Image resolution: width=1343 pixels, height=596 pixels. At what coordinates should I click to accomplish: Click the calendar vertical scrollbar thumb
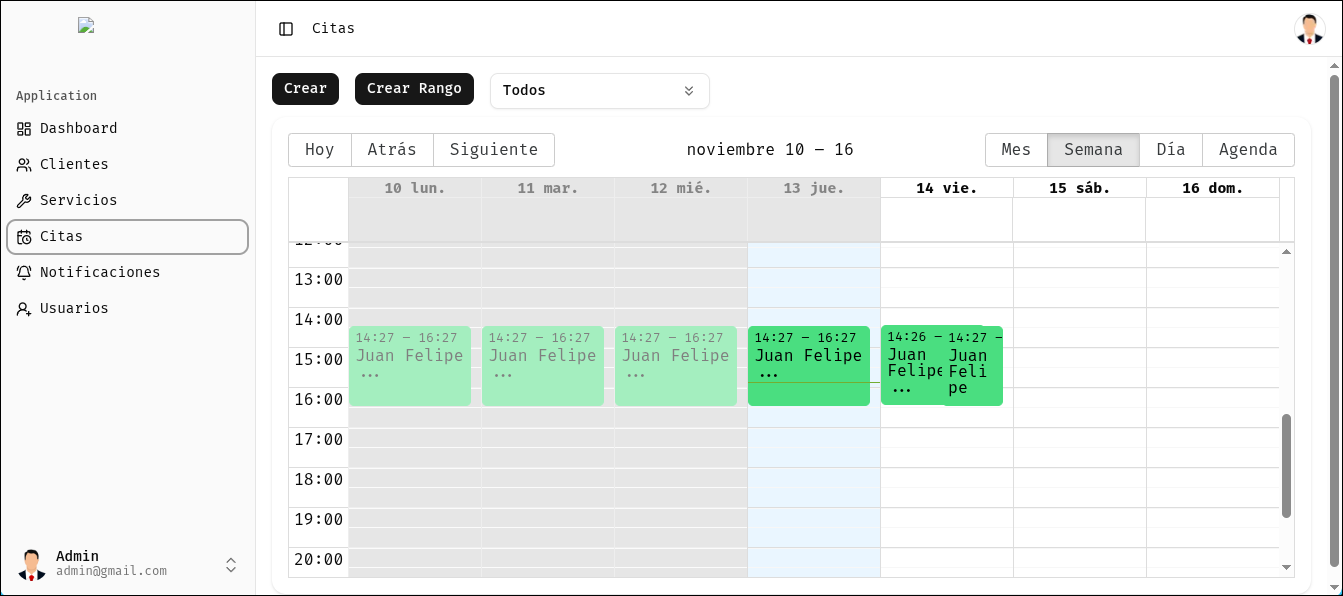click(x=1286, y=465)
